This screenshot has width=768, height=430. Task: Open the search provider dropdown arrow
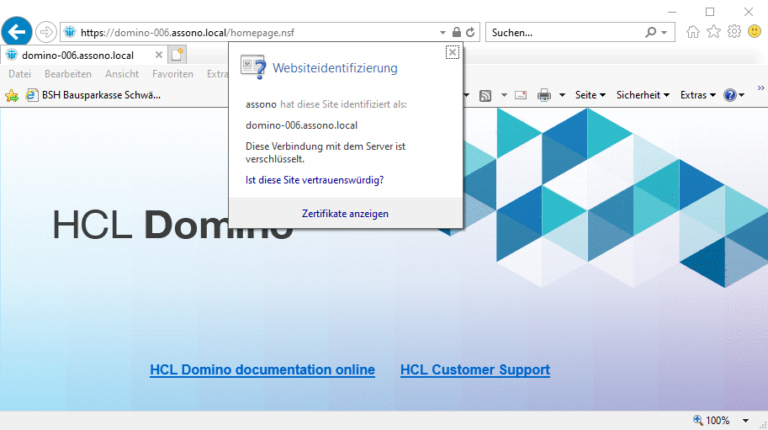click(x=664, y=32)
